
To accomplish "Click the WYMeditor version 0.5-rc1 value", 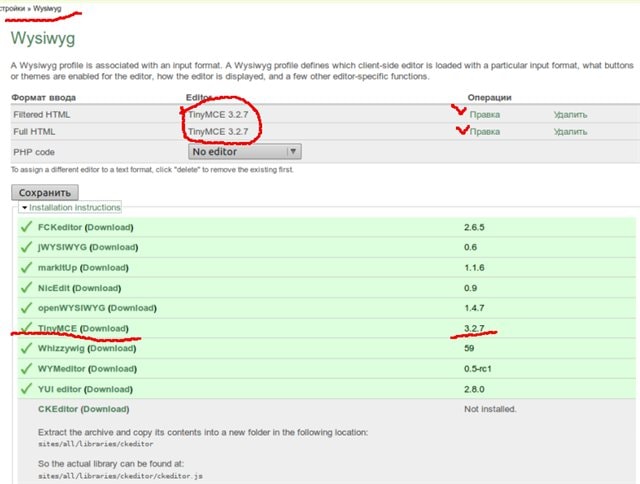I will coord(478,369).
